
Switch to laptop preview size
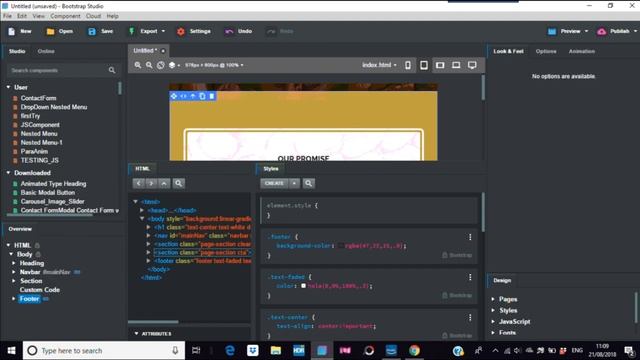coord(456,65)
